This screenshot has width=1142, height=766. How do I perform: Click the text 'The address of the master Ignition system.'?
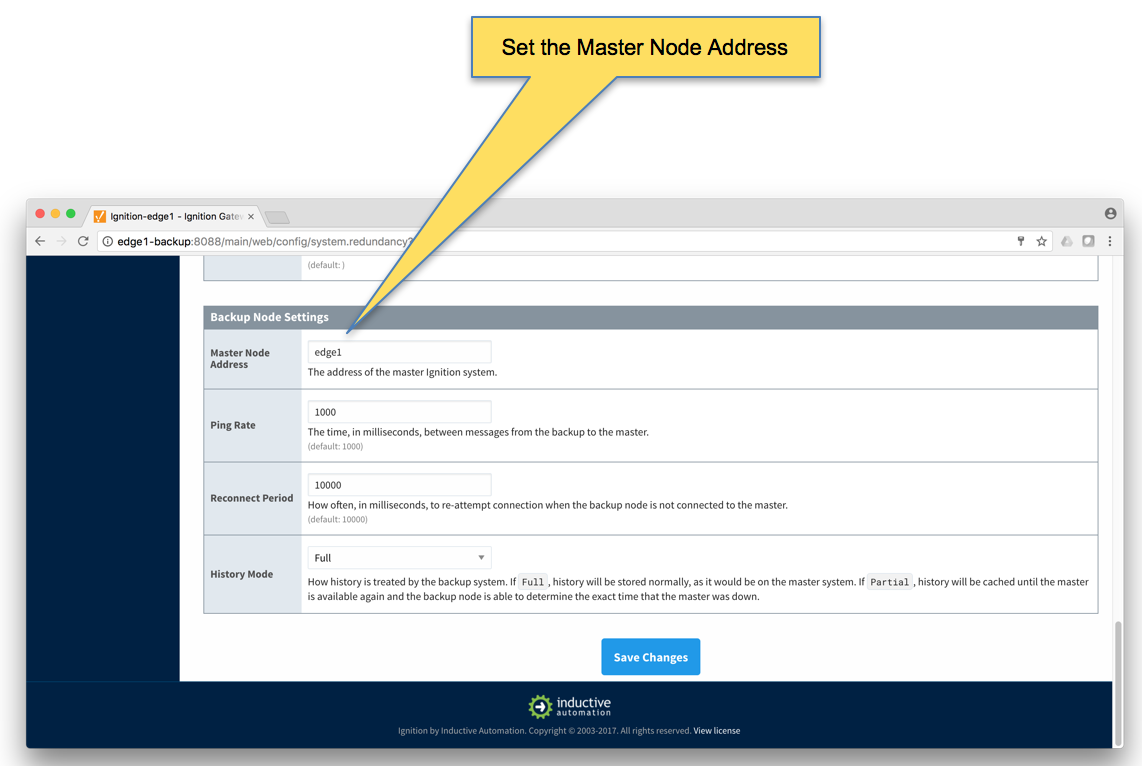(402, 372)
